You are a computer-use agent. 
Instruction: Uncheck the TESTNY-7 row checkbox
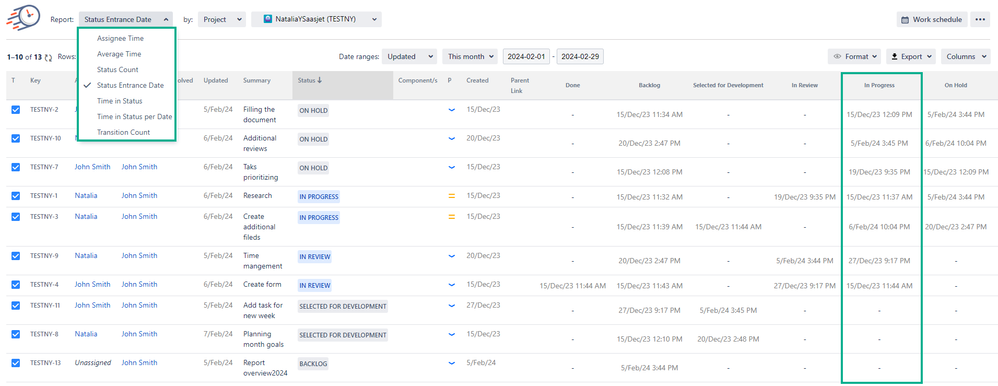[x=15, y=167]
